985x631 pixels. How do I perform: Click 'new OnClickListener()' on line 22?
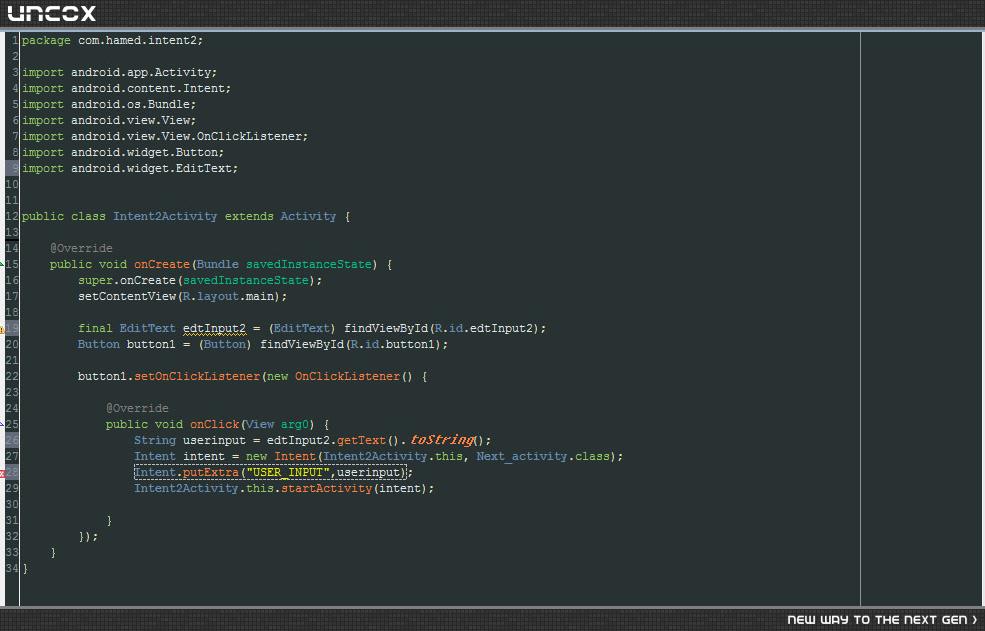point(340,376)
